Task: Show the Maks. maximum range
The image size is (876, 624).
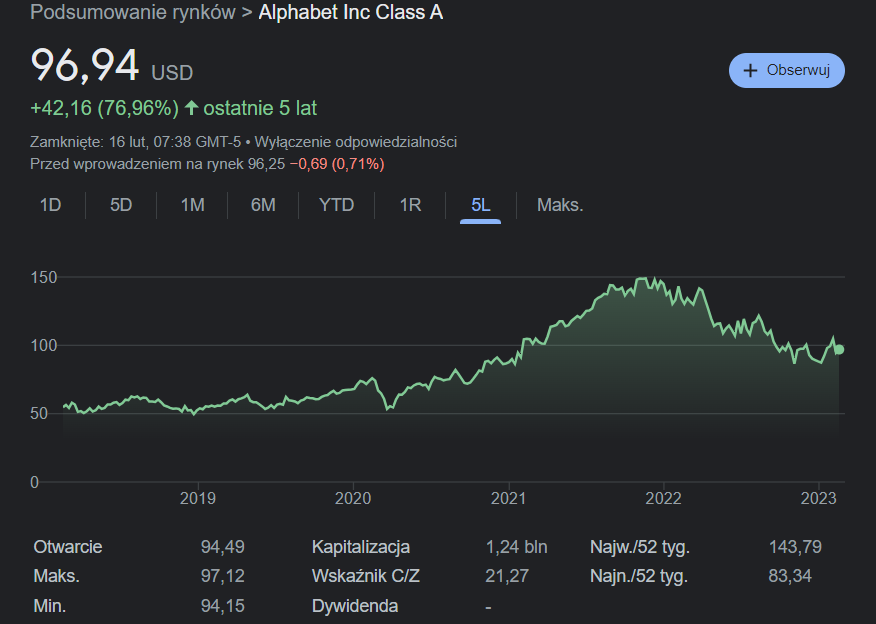Action: click(560, 205)
